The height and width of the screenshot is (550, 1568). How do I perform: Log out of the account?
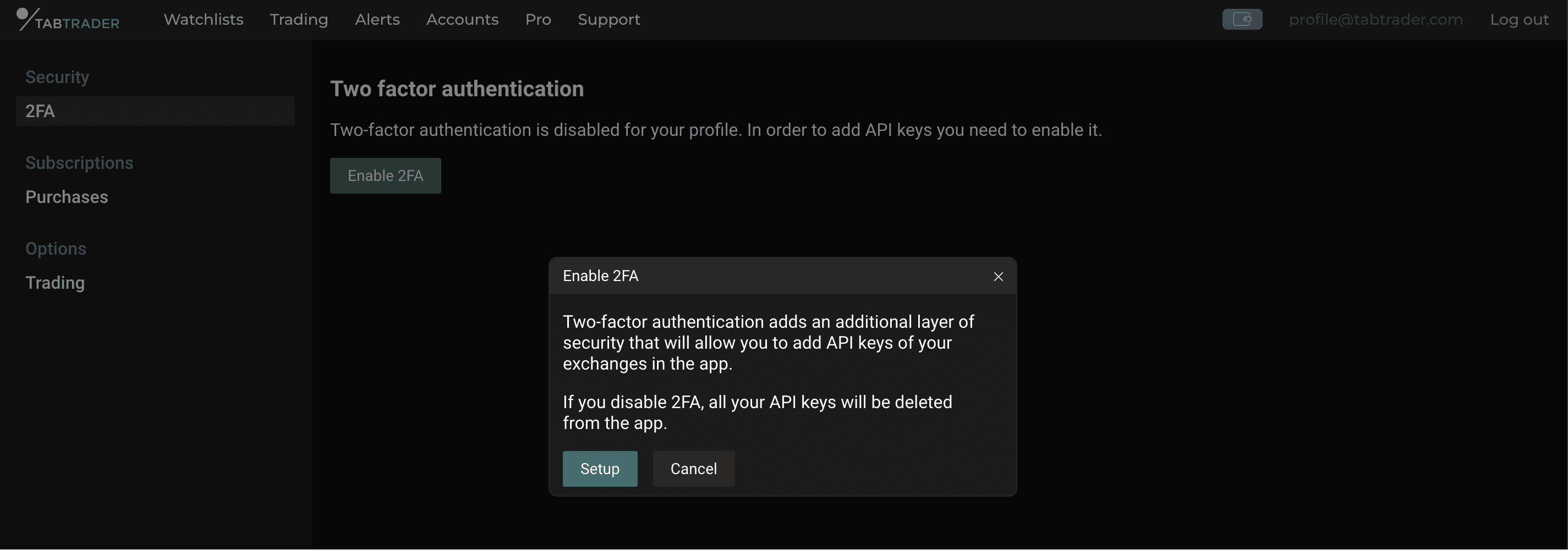point(1518,19)
